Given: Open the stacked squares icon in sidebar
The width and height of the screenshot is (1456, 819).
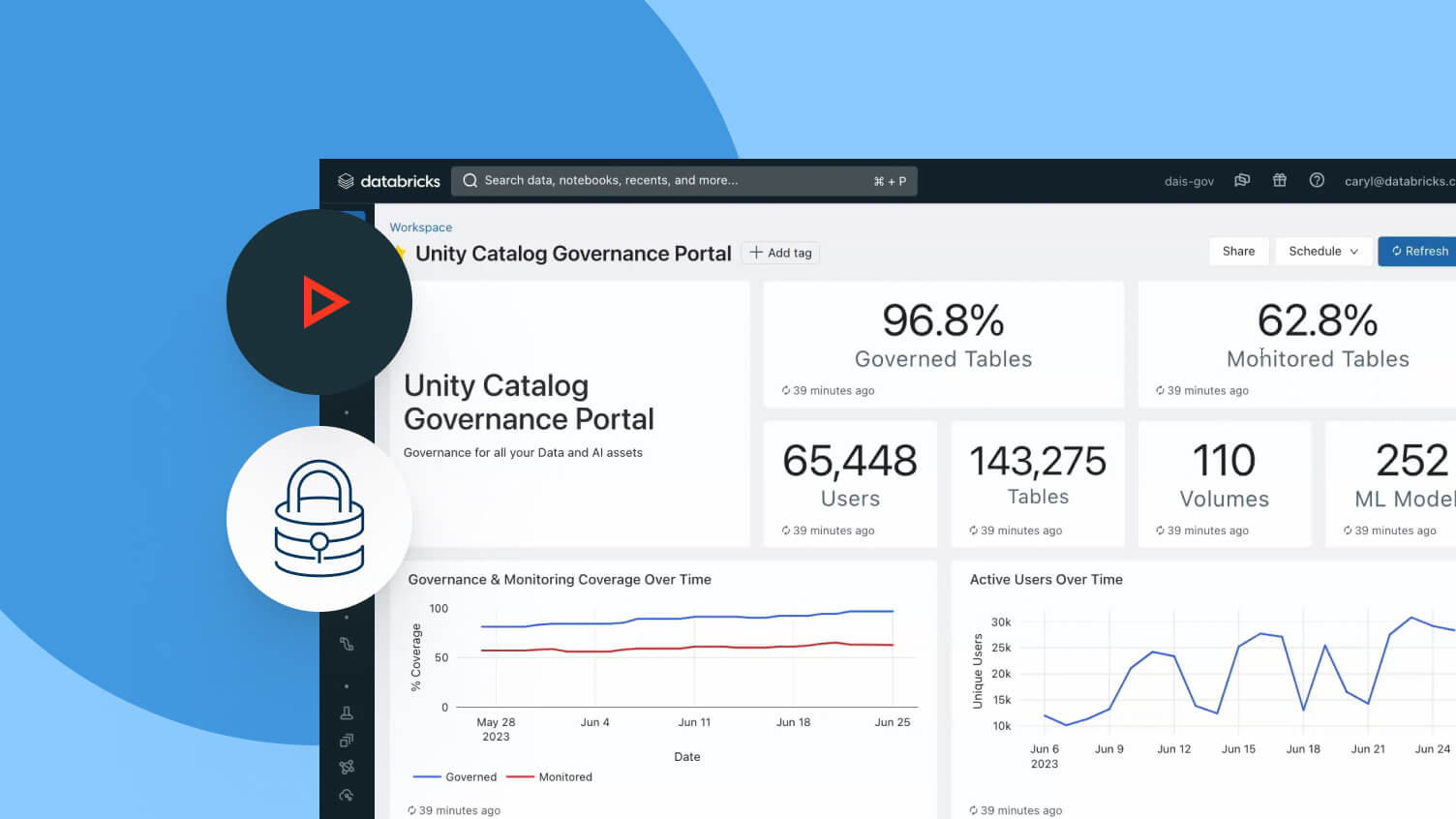Looking at the screenshot, I should click(347, 741).
